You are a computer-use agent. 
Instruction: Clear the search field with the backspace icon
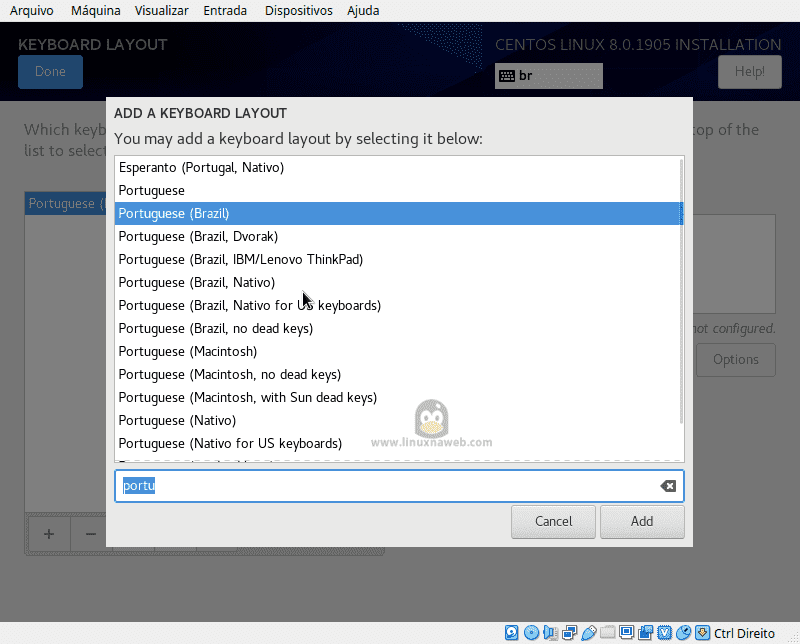[x=668, y=486]
